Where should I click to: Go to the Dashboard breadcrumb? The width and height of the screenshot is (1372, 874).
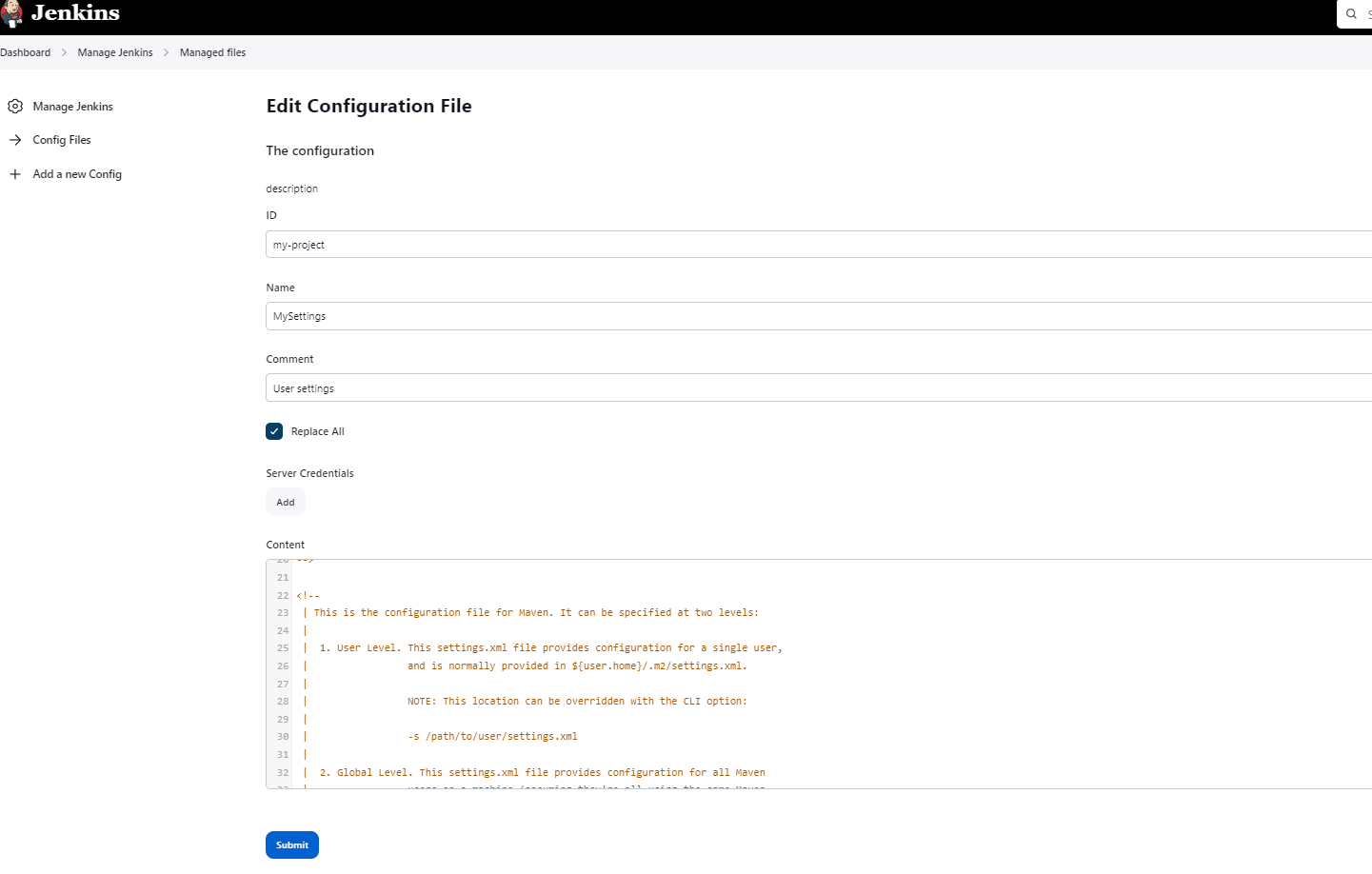pyautogui.click(x=26, y=52)
